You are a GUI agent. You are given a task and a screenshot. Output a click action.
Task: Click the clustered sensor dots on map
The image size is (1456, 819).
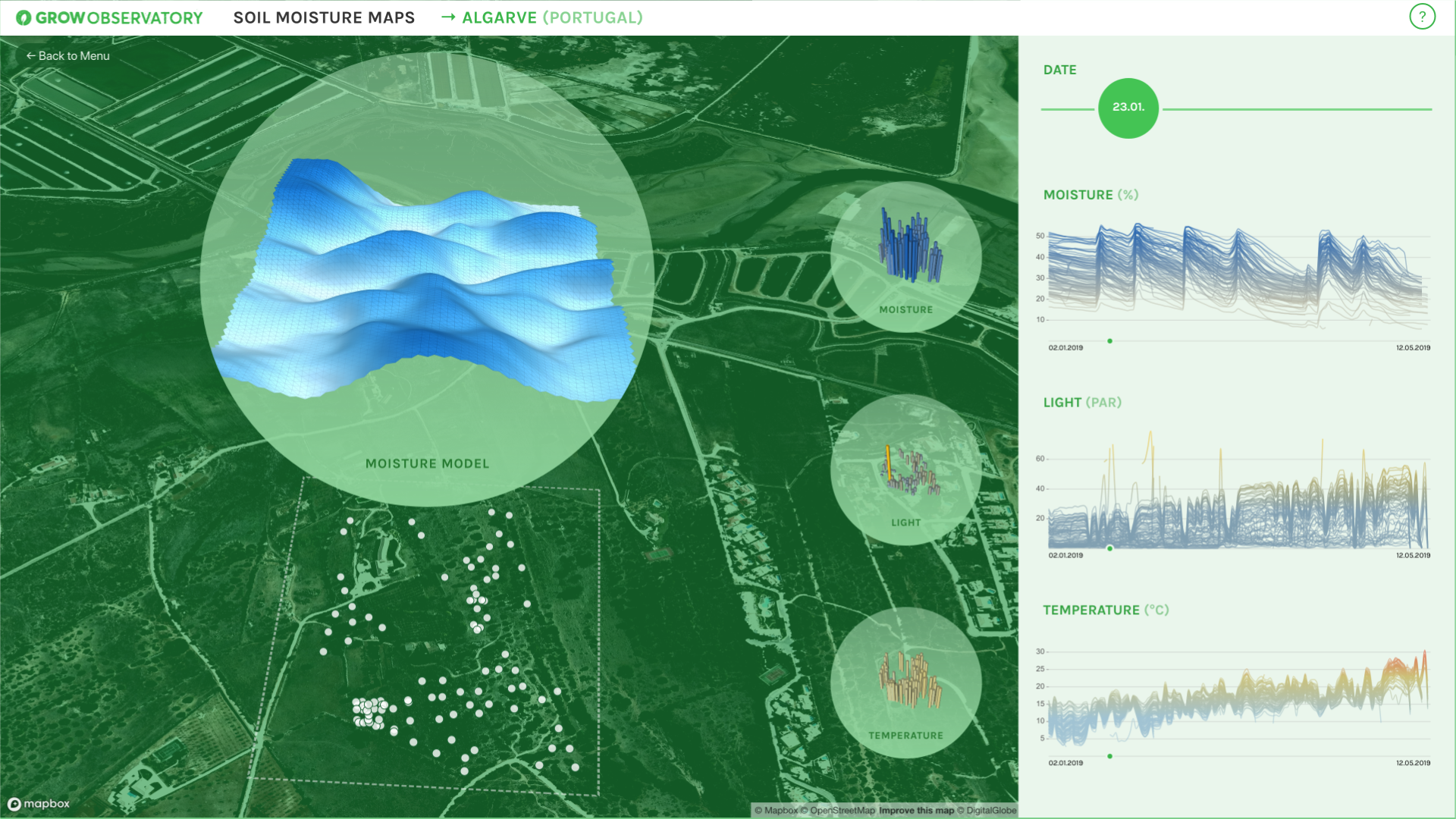369,713
